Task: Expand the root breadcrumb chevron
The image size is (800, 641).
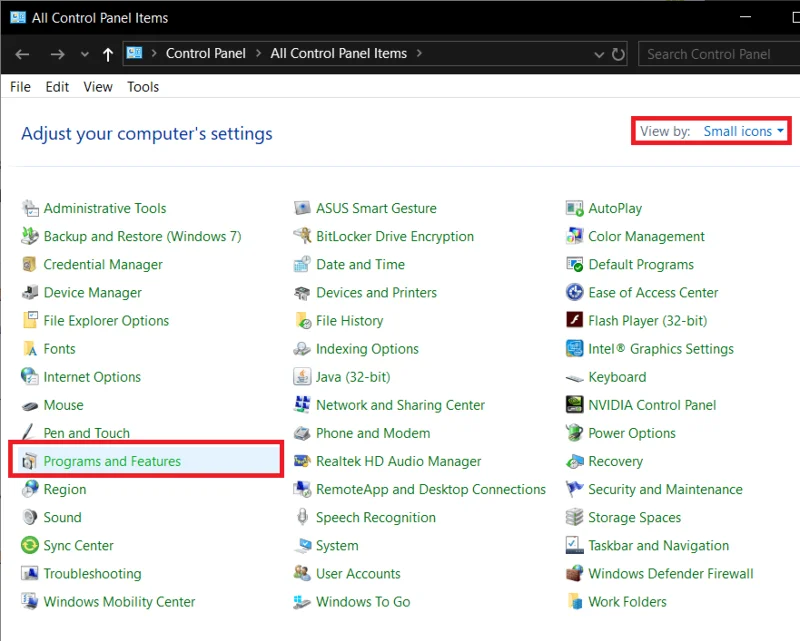Action: click(x=154, y=53)
